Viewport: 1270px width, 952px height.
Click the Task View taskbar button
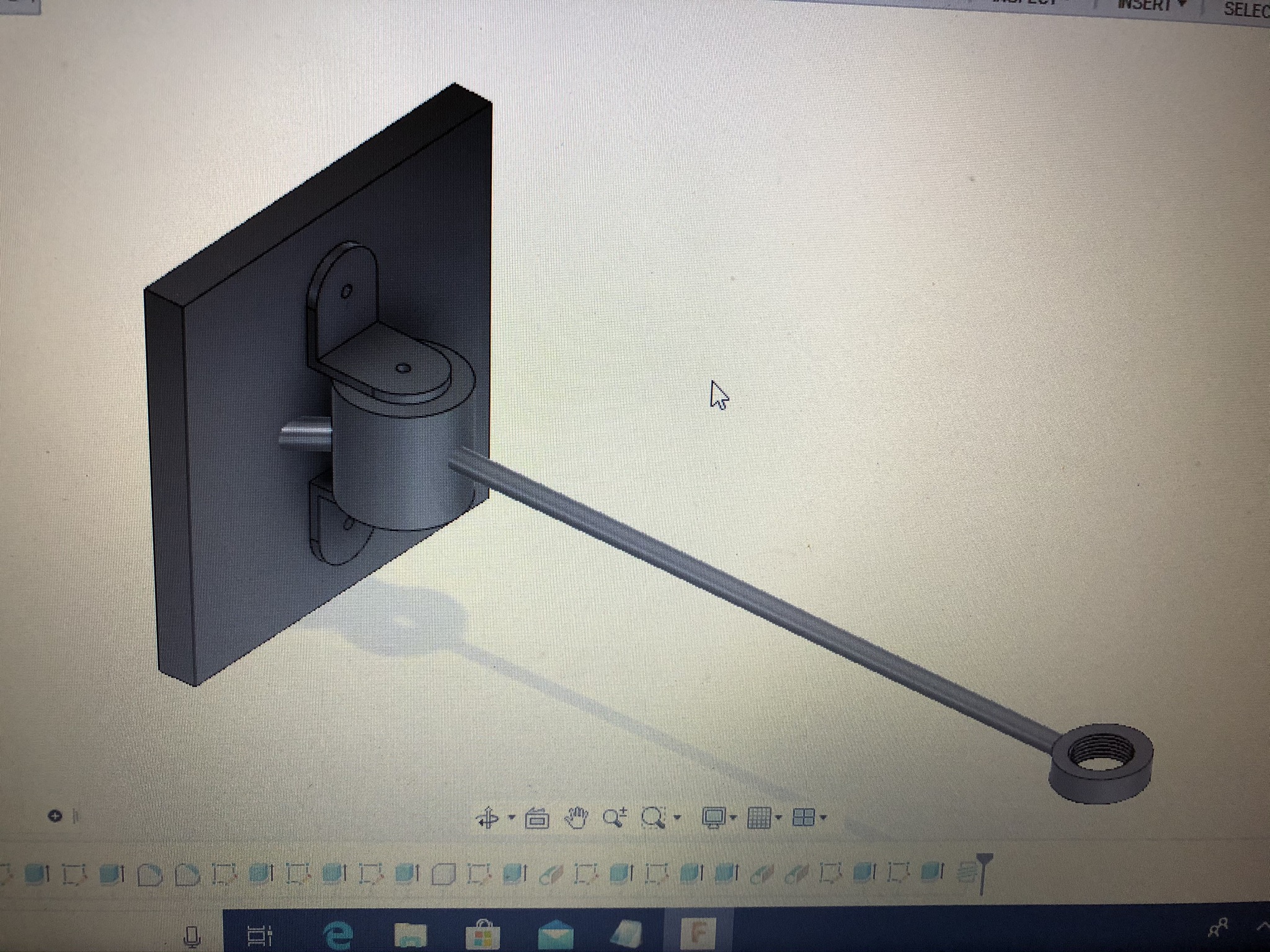(260, 935)
